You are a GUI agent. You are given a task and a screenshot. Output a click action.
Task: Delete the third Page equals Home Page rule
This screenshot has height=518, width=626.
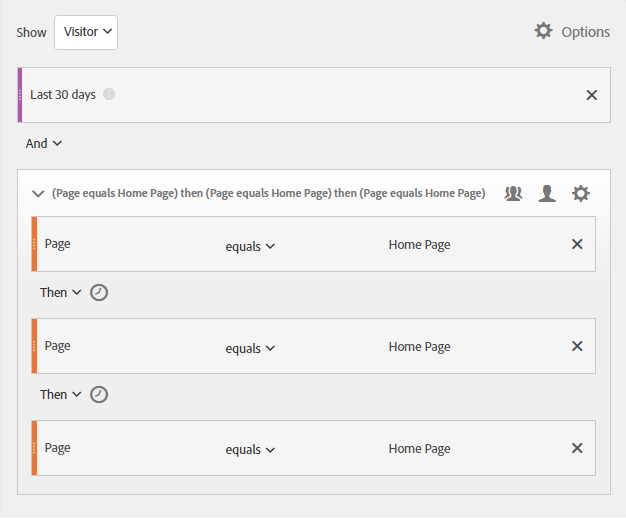click(x=577, y=448)
